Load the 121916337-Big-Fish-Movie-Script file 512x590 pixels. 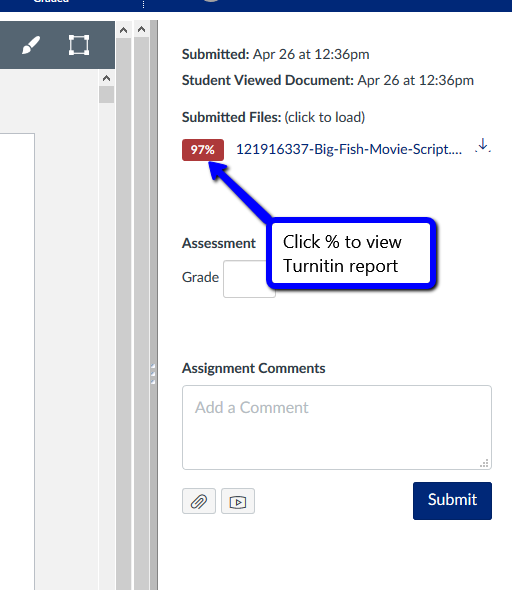click(349, 149)
